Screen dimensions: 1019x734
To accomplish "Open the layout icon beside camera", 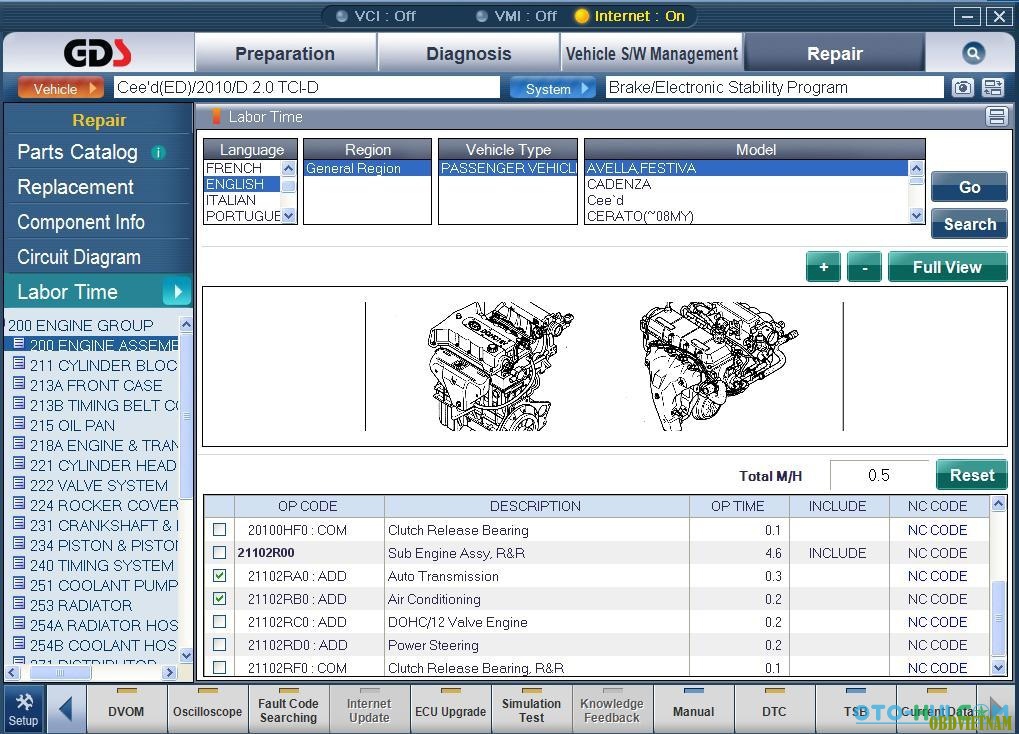I will pos(993,88).
